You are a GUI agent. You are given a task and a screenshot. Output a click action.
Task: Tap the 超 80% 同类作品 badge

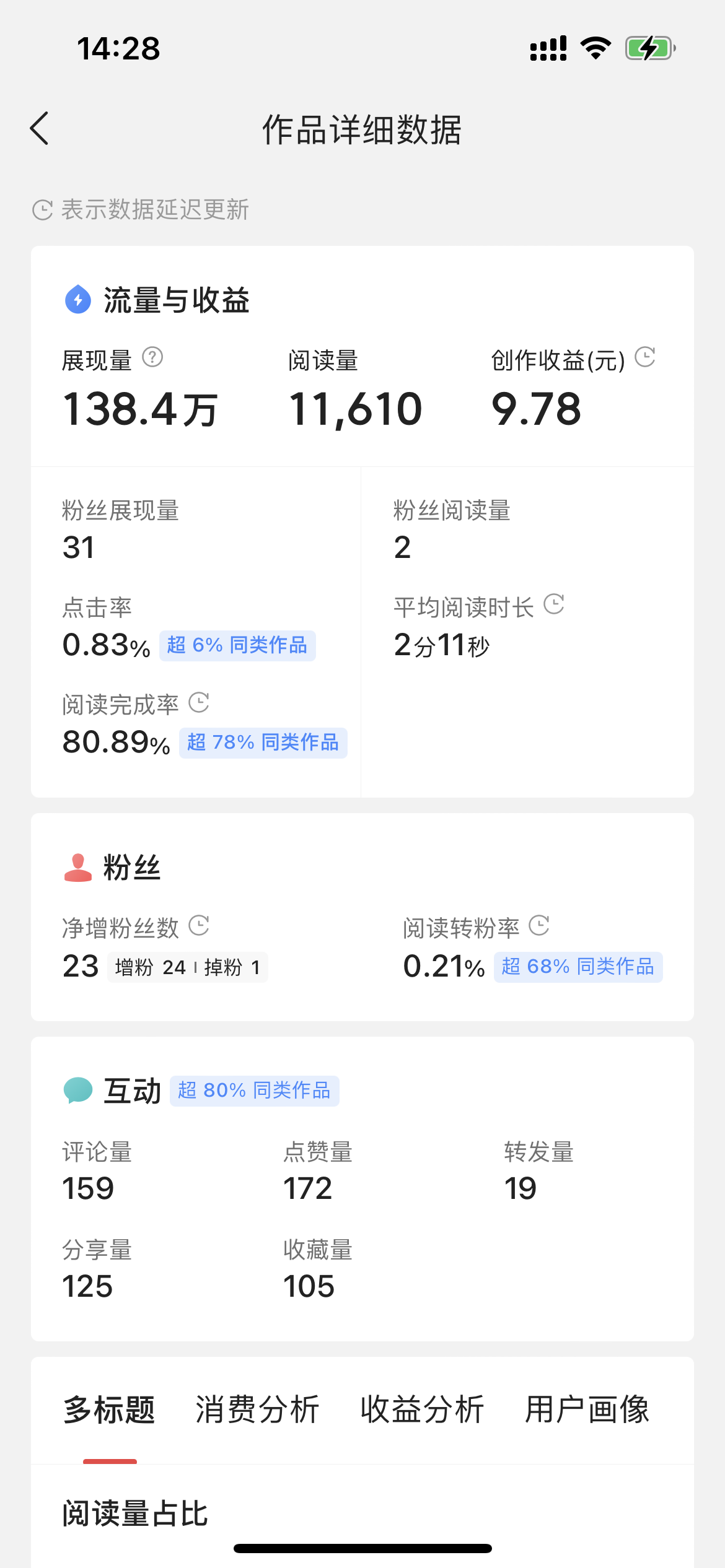254,1091
